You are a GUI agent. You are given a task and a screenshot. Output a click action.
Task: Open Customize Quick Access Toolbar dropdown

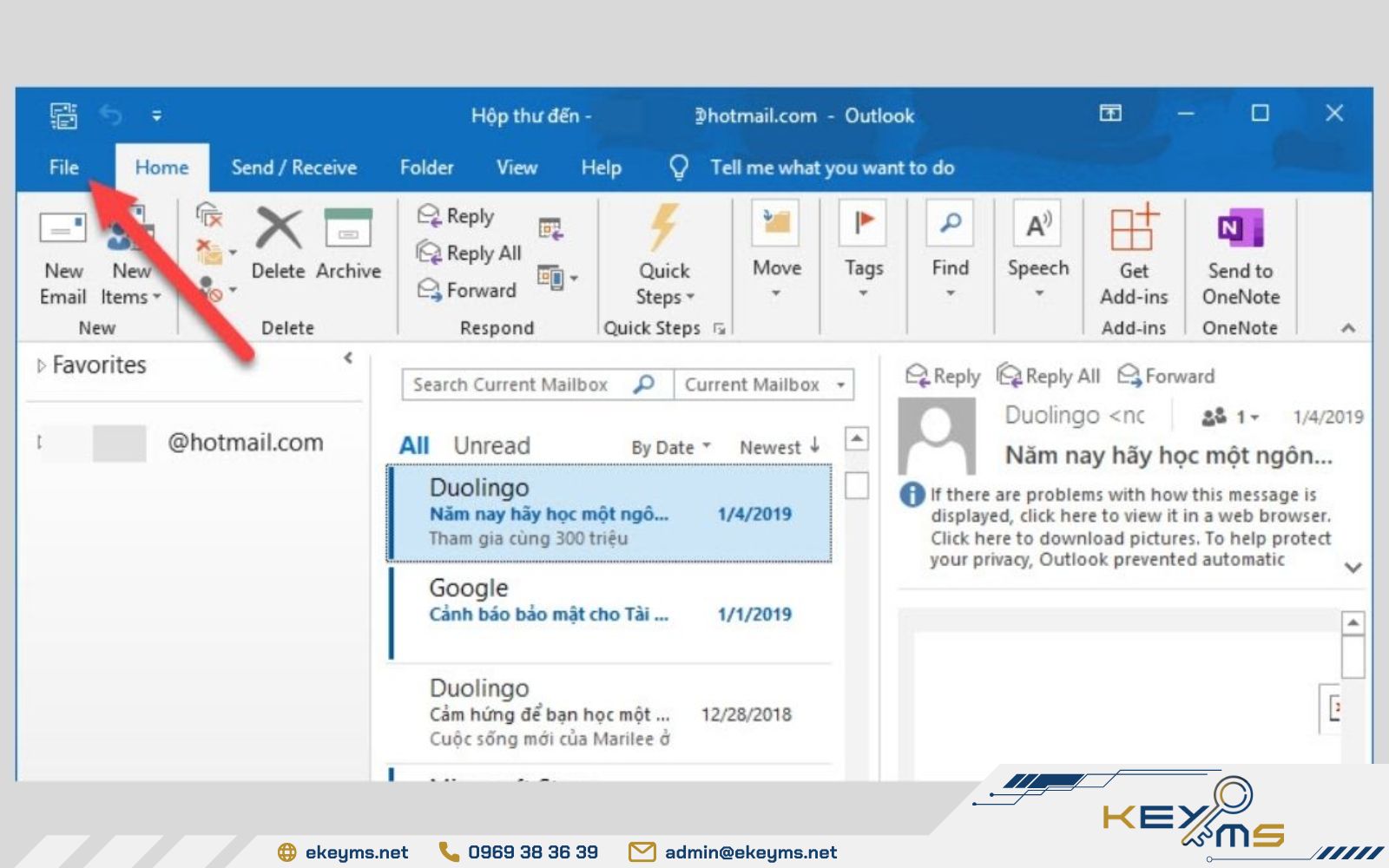tap(156, 115)
